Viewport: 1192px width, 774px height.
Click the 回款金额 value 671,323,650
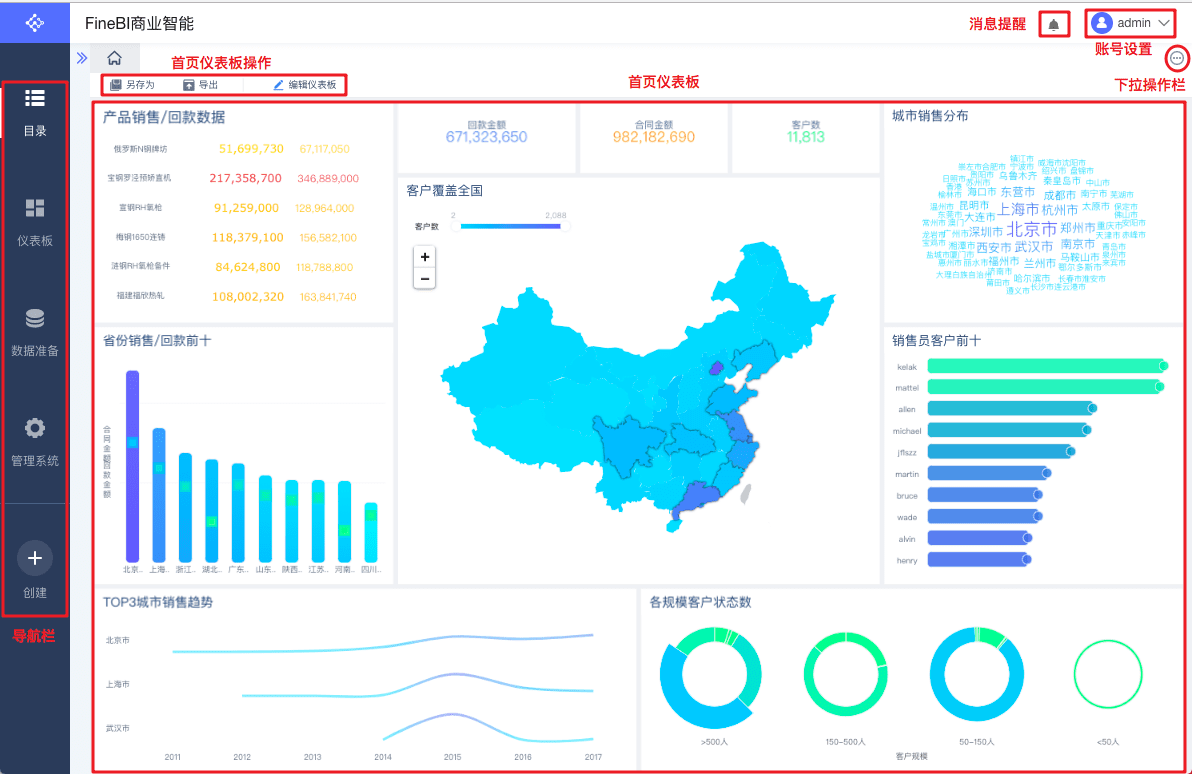(487, 137)
